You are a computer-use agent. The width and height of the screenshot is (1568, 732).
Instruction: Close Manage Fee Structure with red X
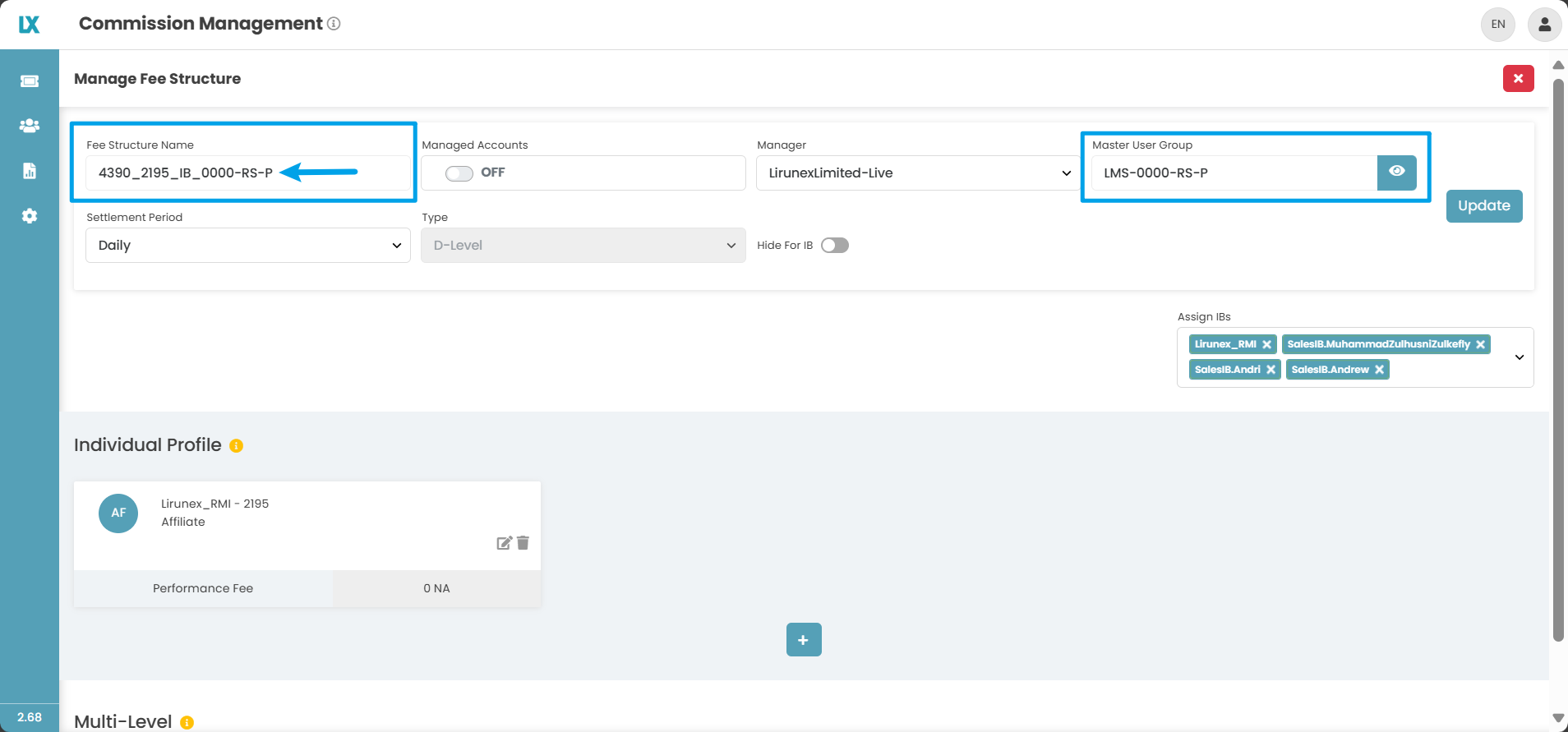1518,79
